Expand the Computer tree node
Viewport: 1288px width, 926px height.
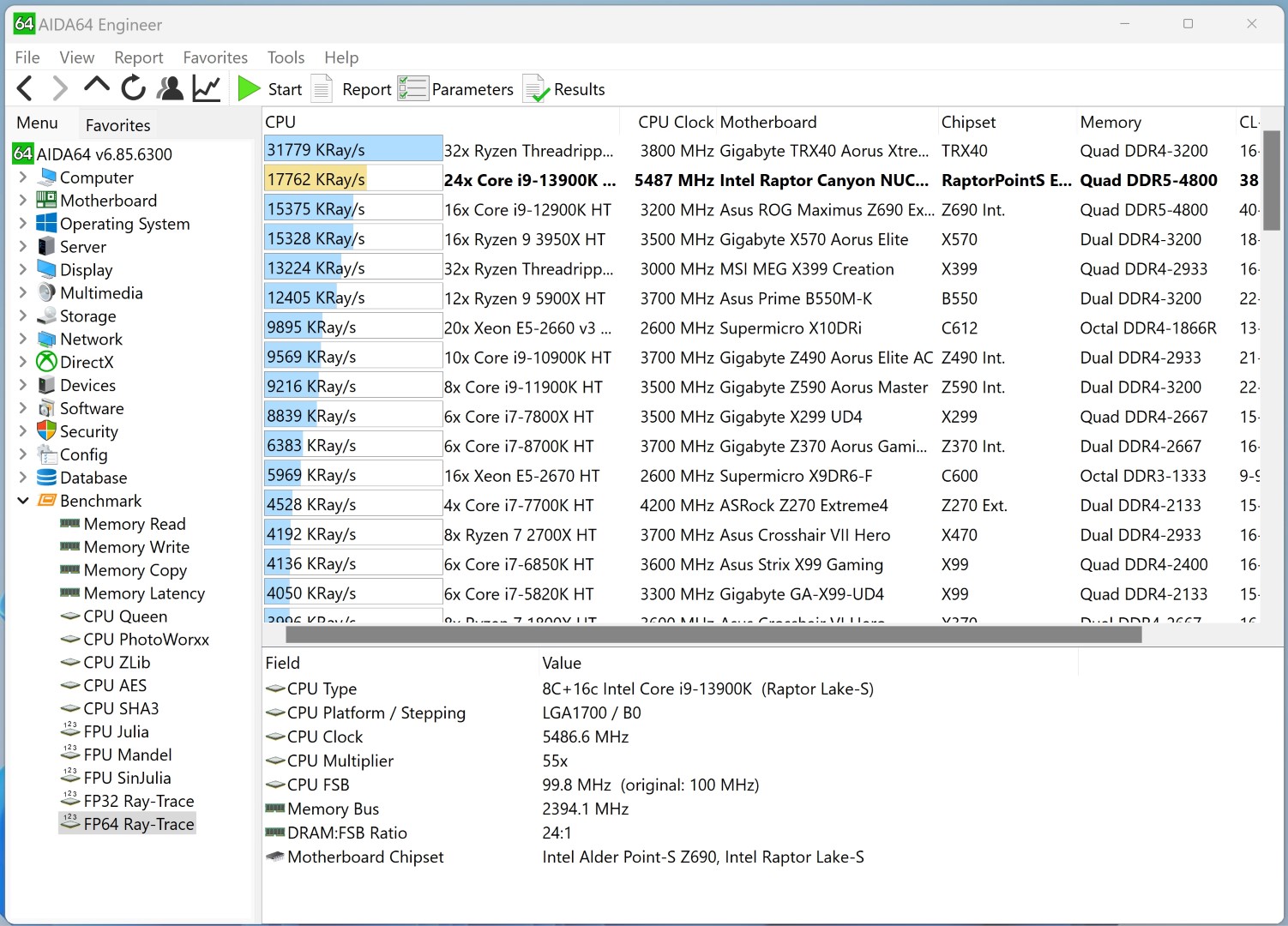[23, 177]
